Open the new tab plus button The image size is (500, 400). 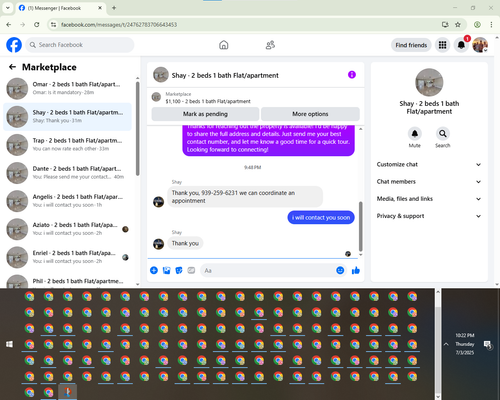(x=114, y=8)
